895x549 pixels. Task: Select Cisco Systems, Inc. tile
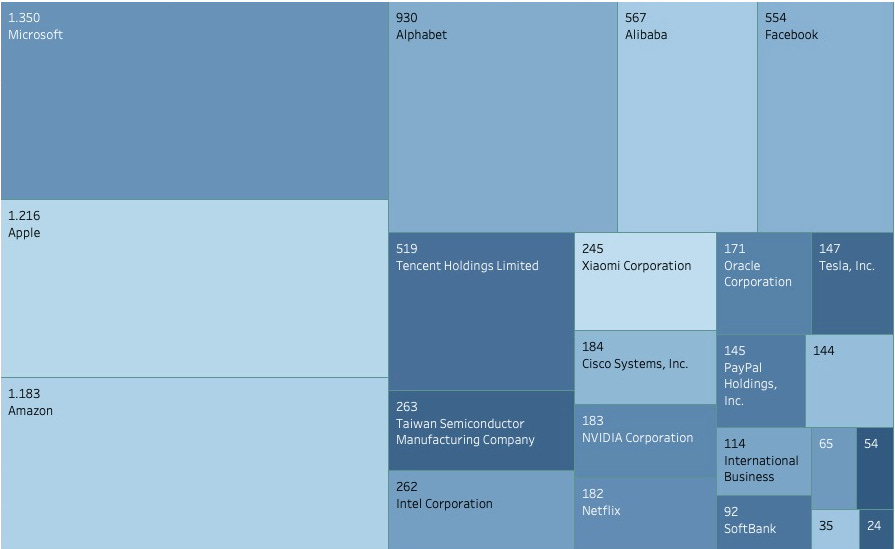pos(645,368)
